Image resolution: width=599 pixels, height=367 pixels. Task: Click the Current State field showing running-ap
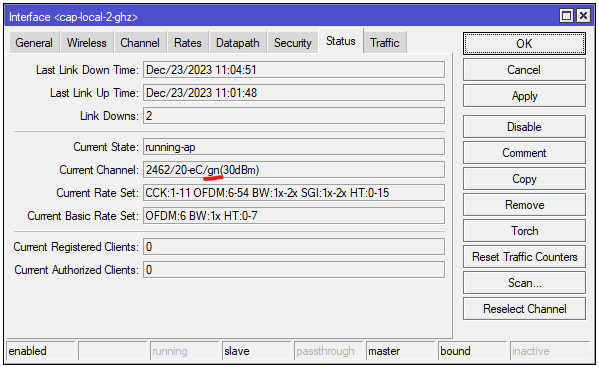pos(294,147)
